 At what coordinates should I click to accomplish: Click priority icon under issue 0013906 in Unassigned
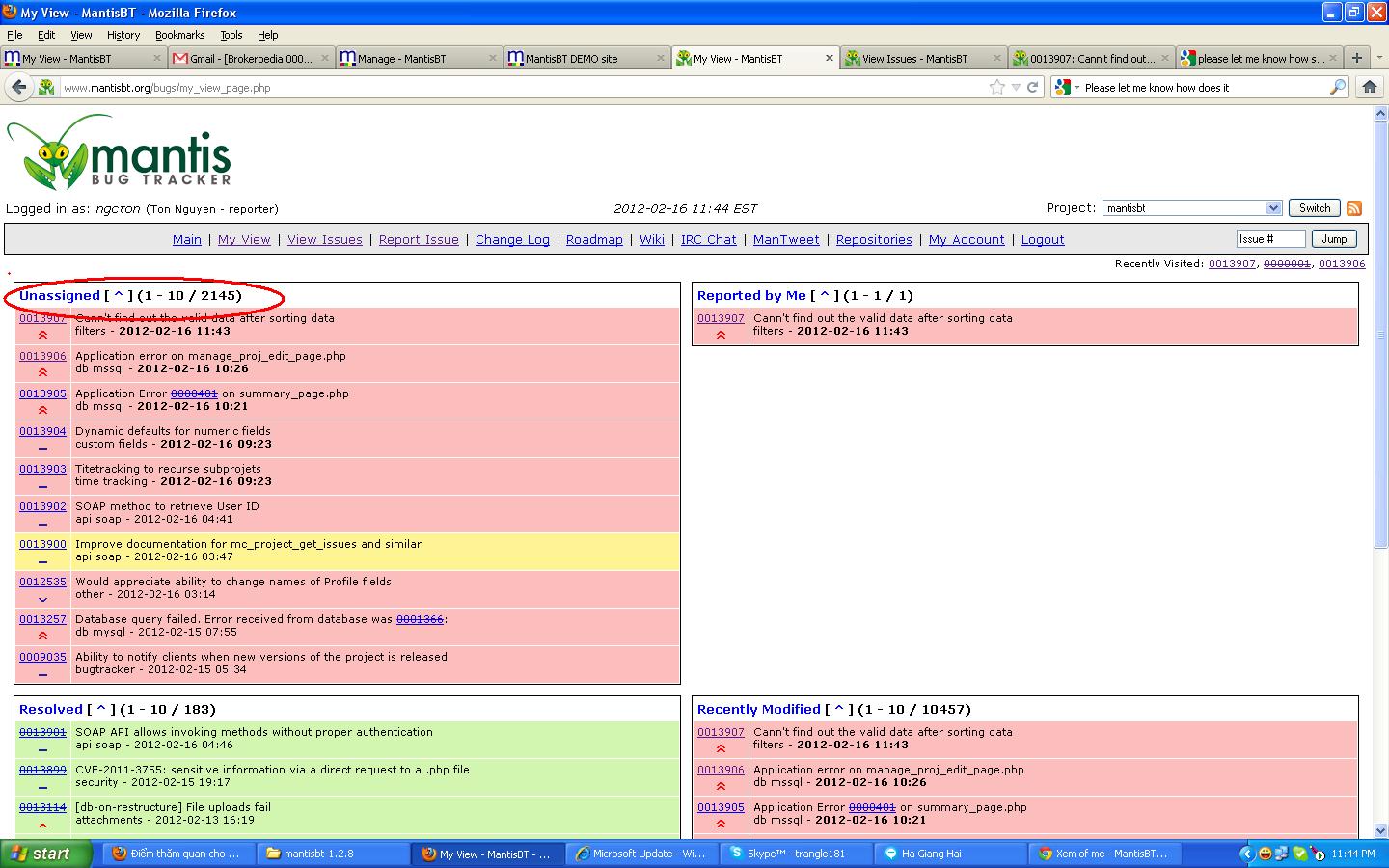click(42, 372)
